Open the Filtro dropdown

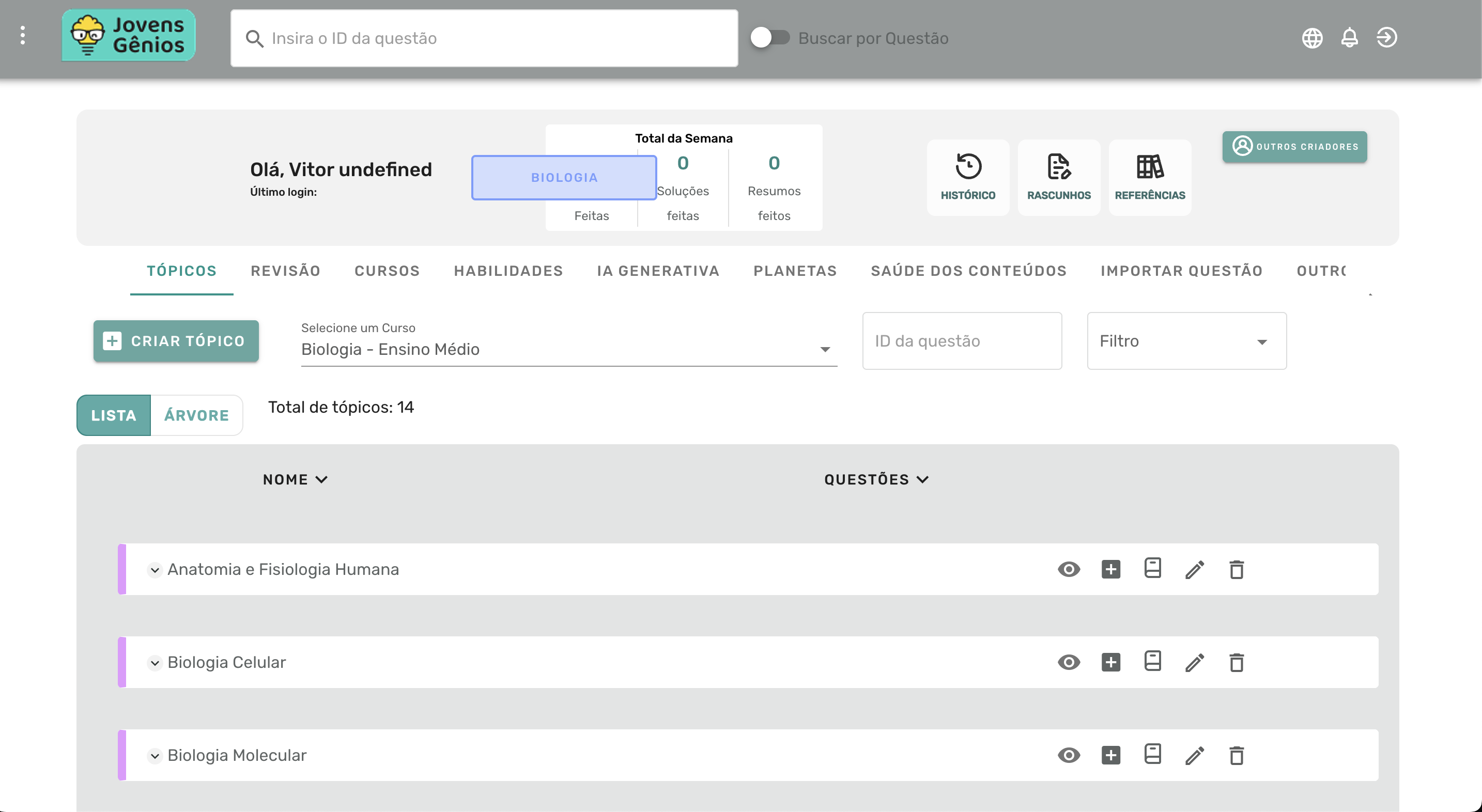pyautogui.click(x=1186, y=340)
